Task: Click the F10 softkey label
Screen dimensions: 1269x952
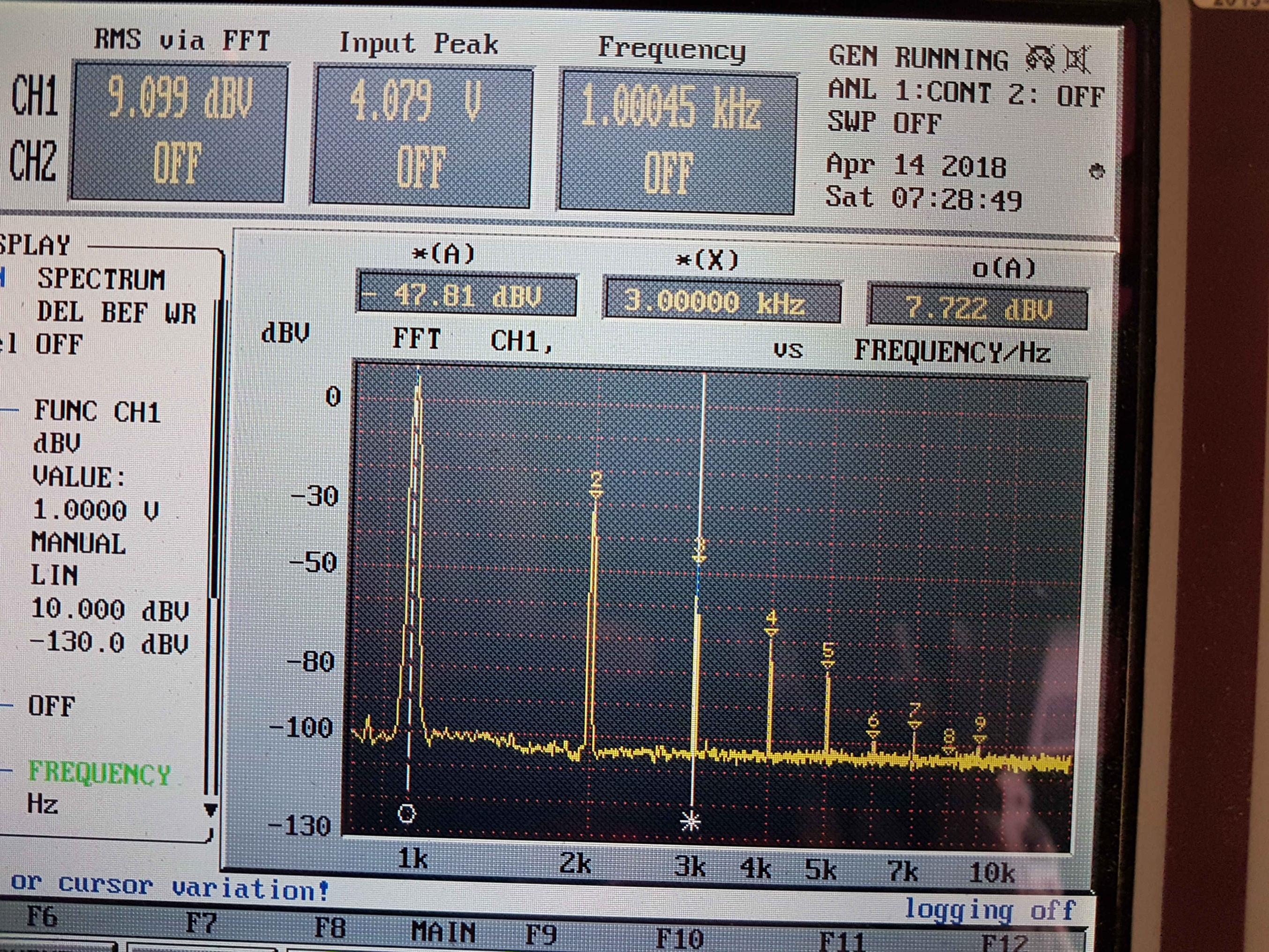Action: click(x=679, y=938)
